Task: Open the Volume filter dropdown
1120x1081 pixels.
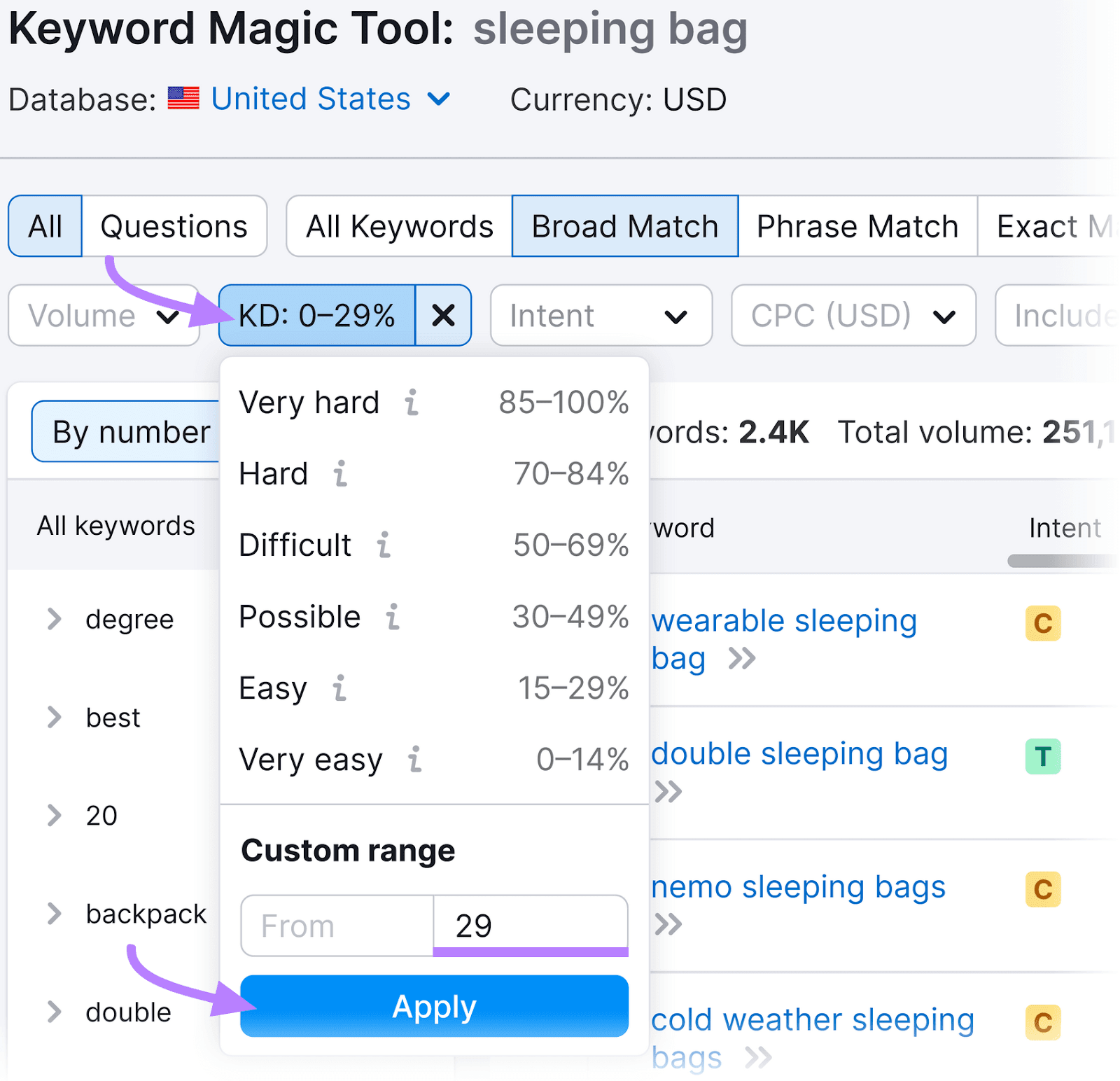Action: pos(103,315)
